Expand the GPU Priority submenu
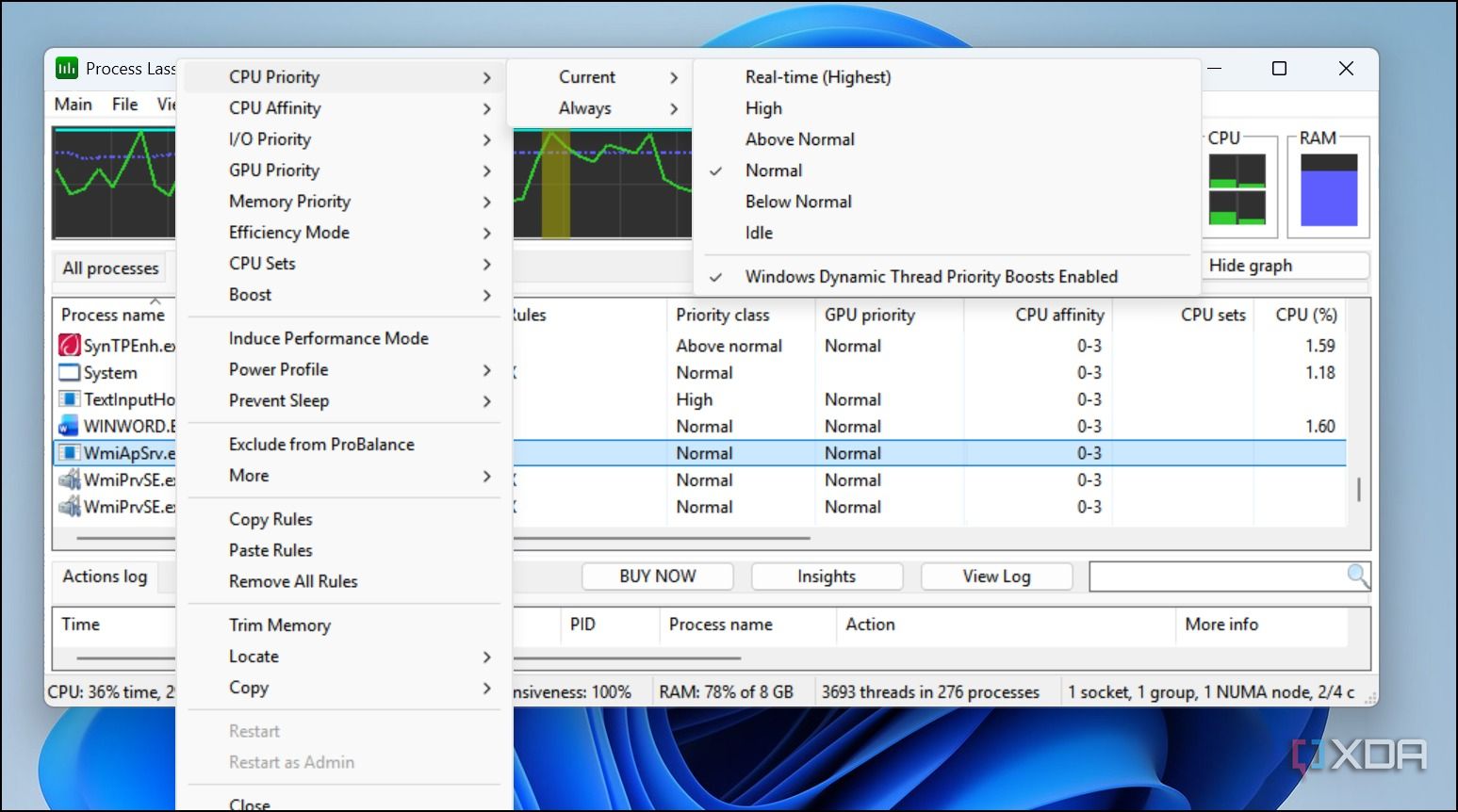The image size is (1458, 812). tap(344, 171)
